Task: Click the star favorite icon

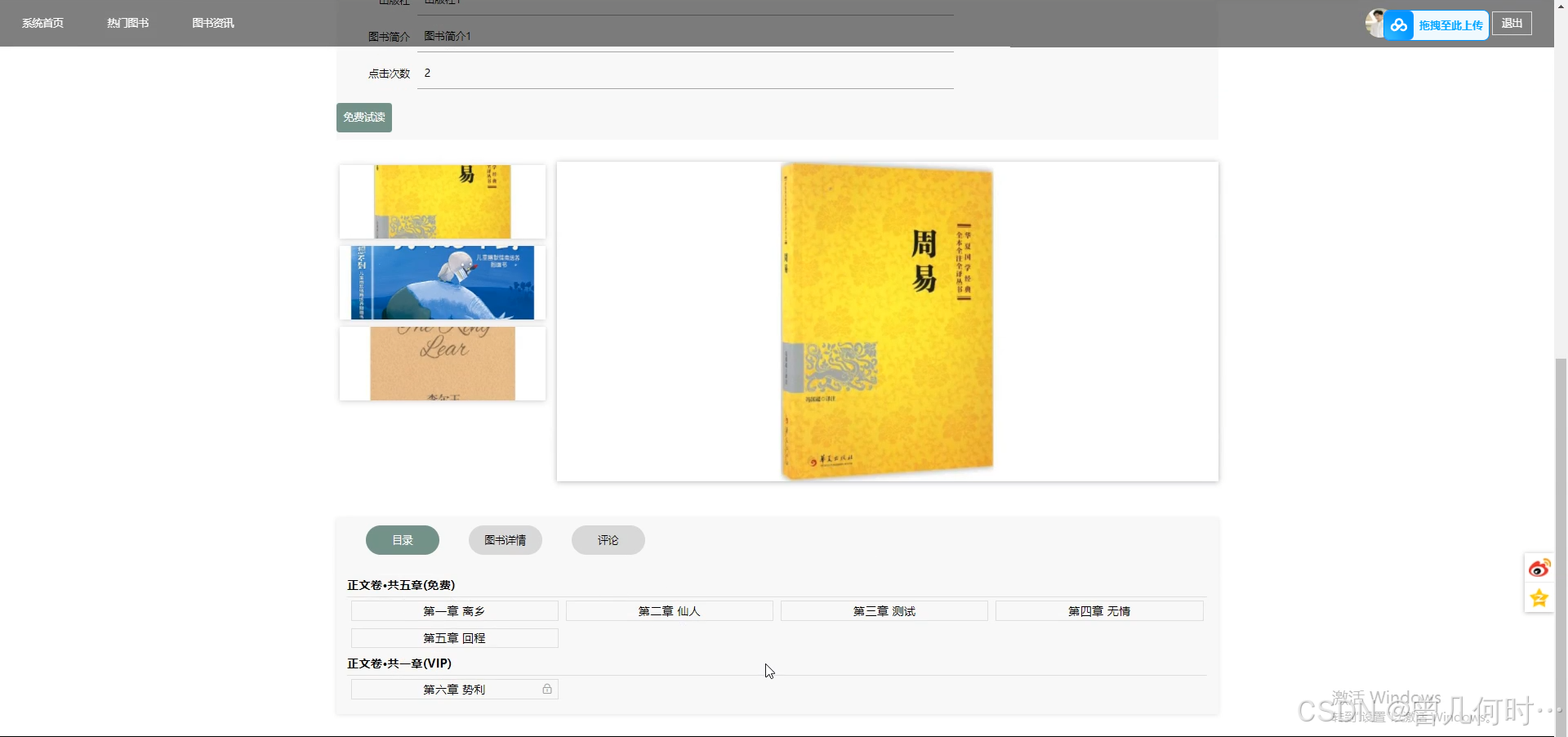Action: 1539,598
